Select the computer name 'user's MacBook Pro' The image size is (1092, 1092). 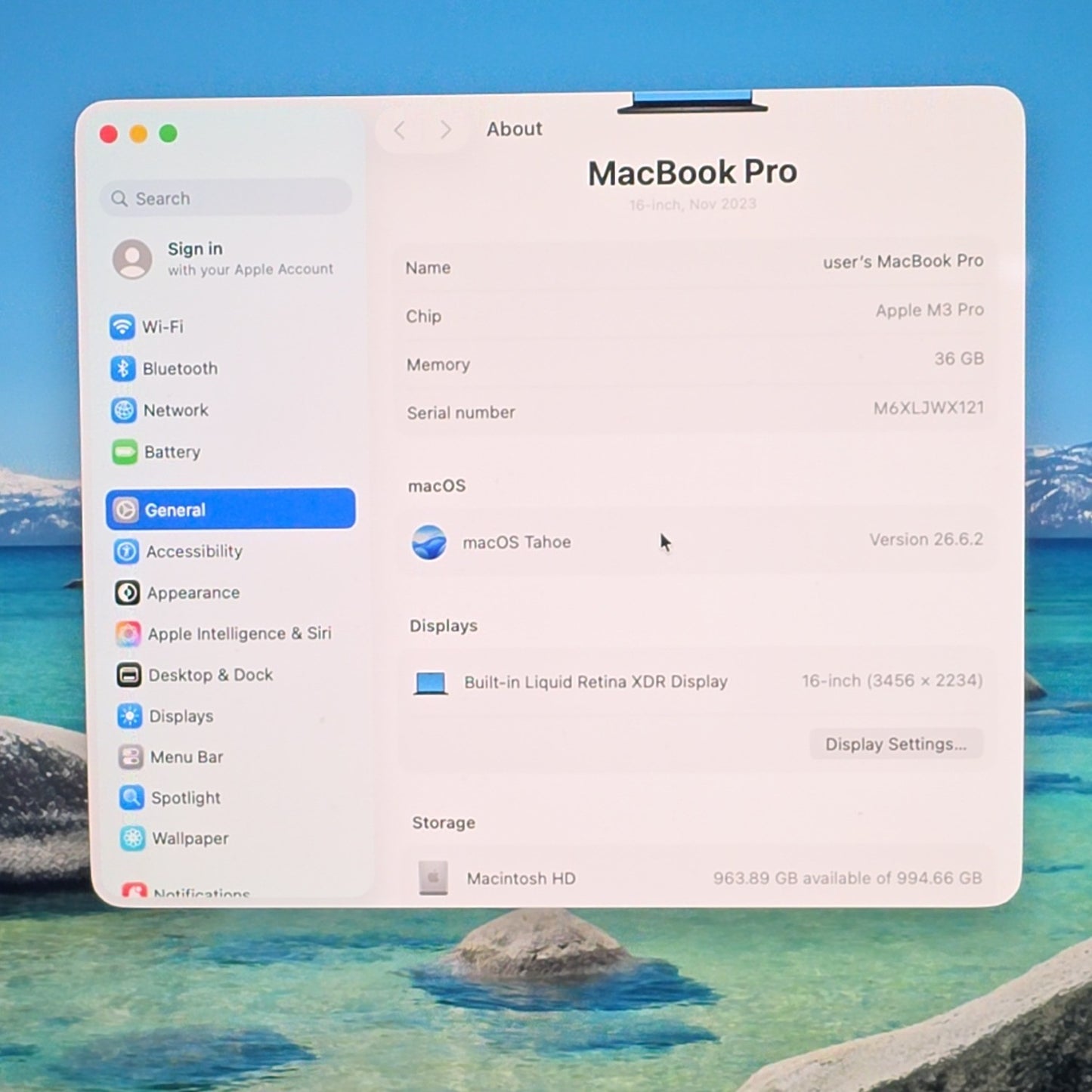click(x=903, y=261)
